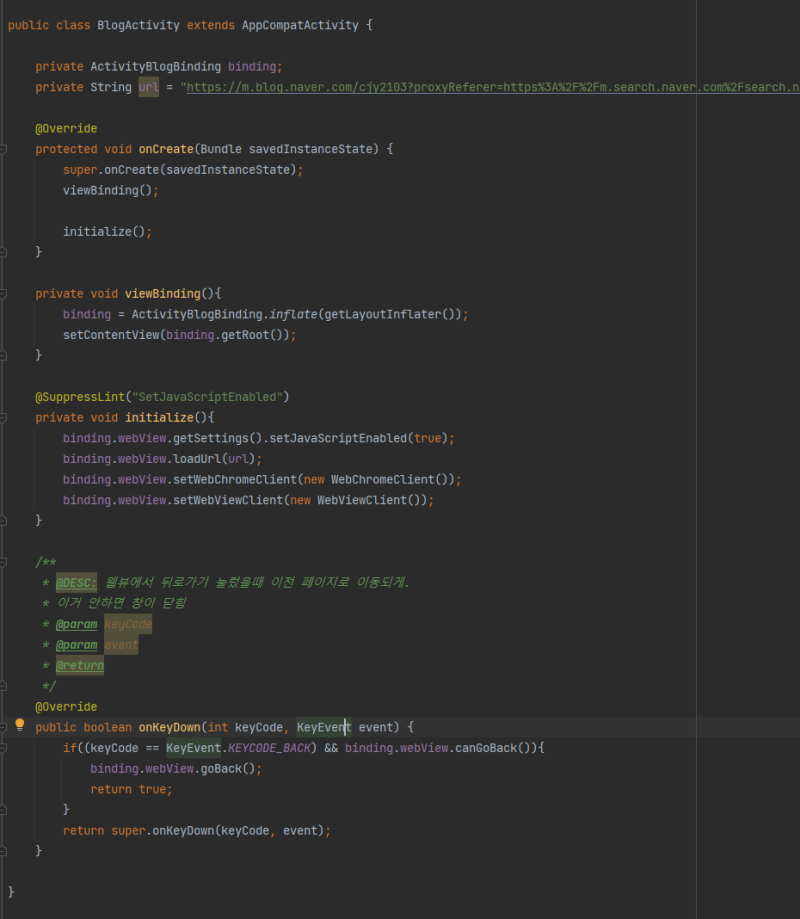Click the SuppressLint annotation
The height and width of the screenshot is (919, 800).
coord(80,397)
